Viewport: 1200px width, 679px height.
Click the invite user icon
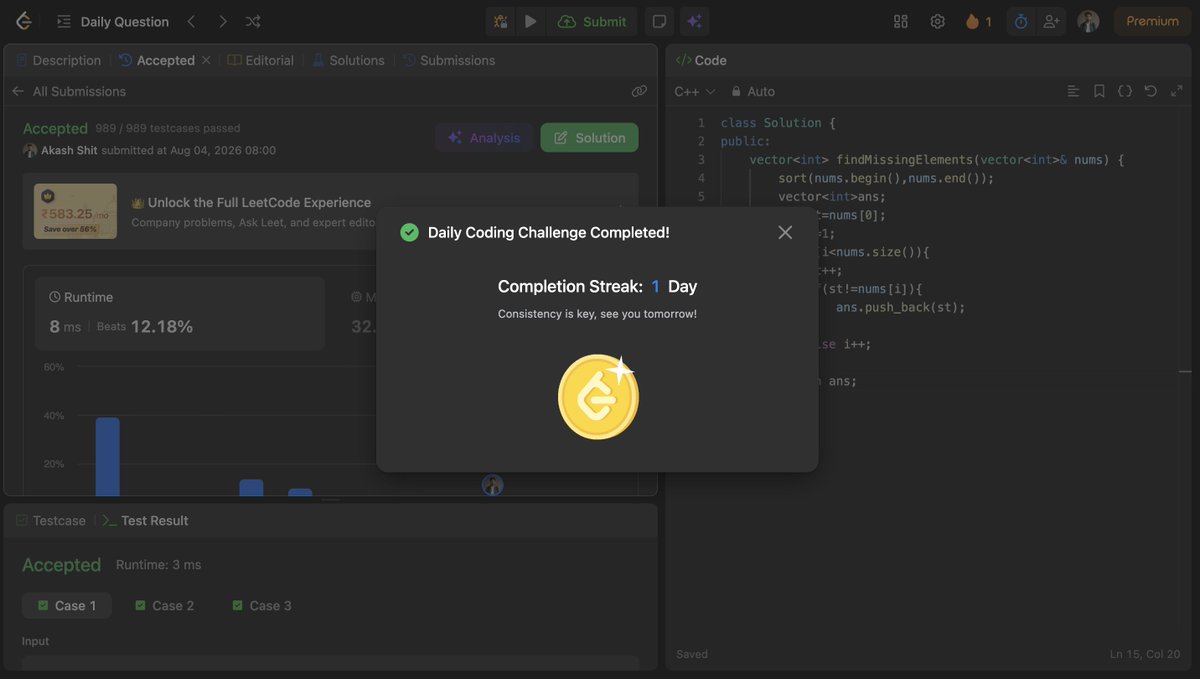(1051, 21)
